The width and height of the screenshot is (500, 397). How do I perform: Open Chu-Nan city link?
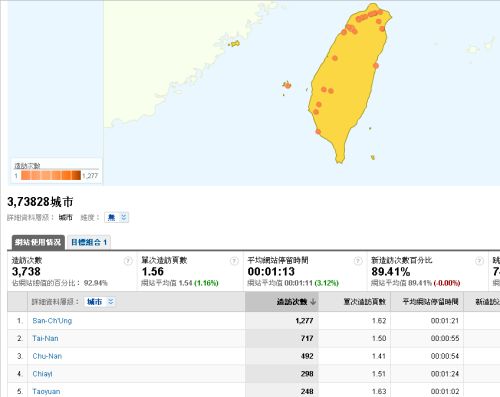[x=47, y=356]
